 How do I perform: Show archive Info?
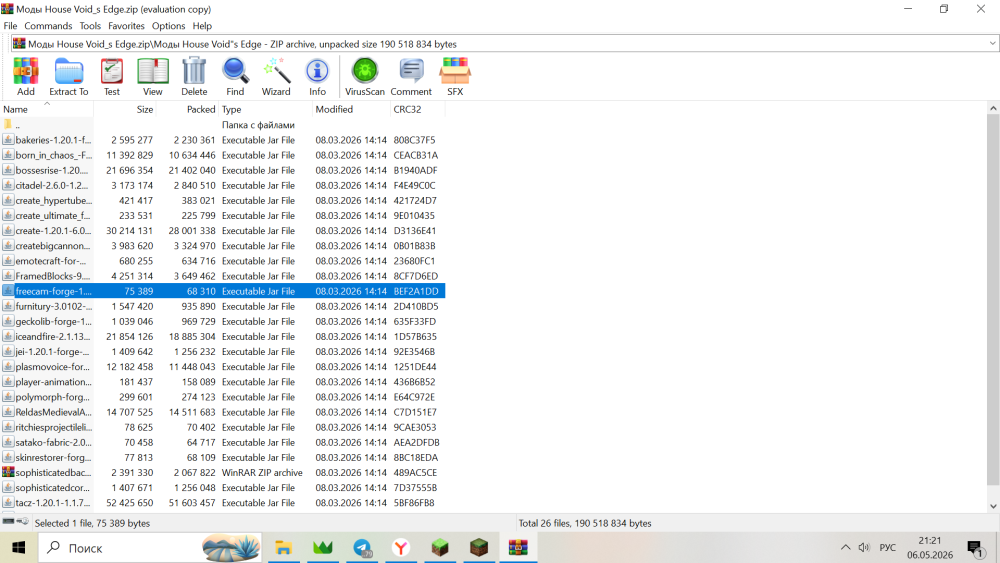pyautogui.click(x=317, y=77)
